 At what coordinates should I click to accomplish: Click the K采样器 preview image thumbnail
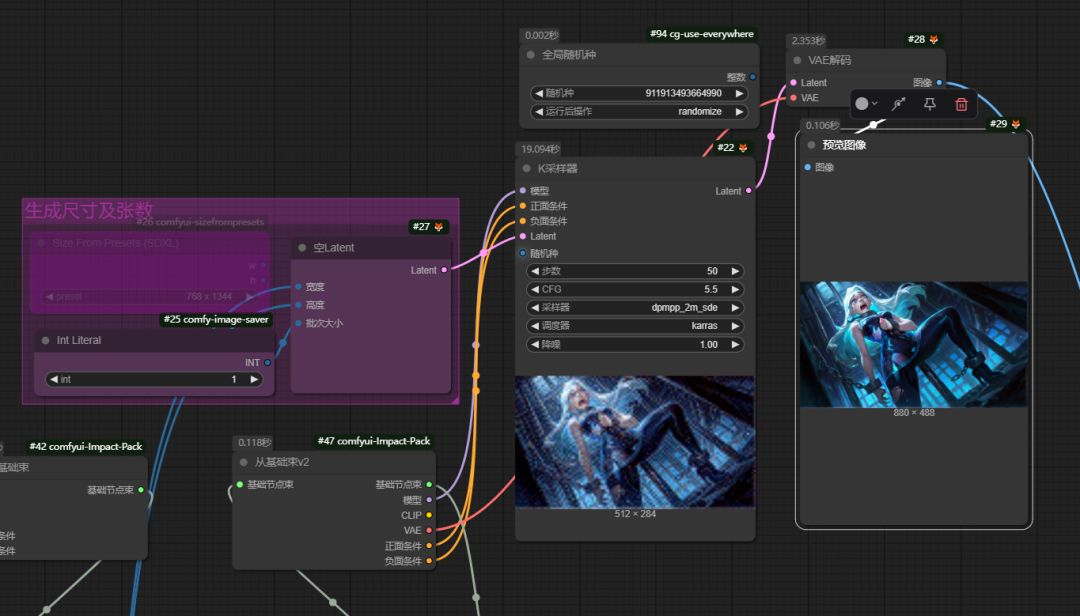(635, 442)
